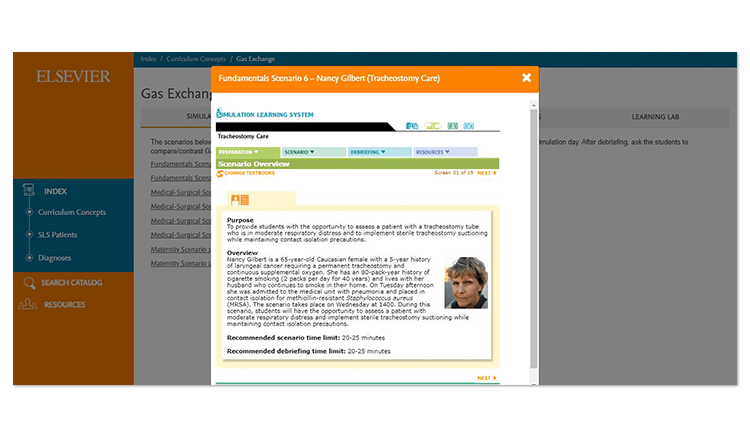Click the orange Change Textbooks refresh icon

pos(220,174)
